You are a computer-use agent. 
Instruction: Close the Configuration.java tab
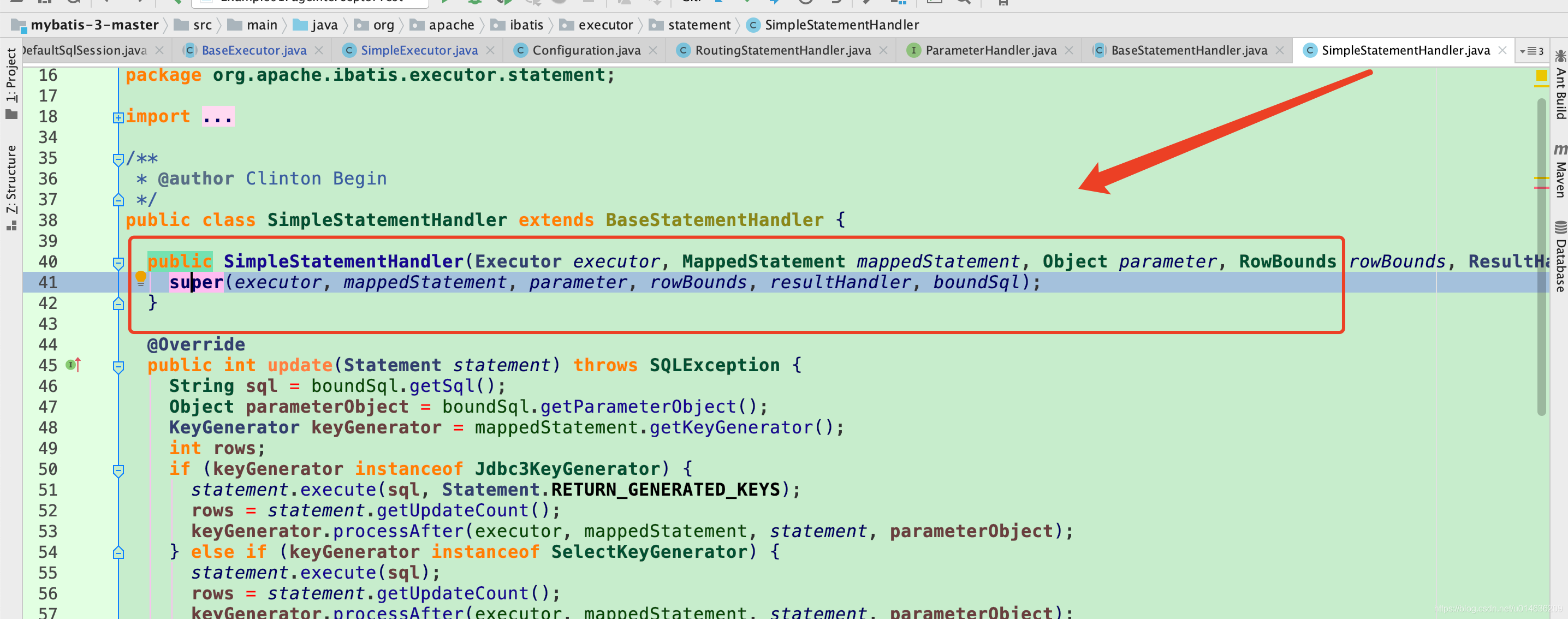click(x=653, y=51)
